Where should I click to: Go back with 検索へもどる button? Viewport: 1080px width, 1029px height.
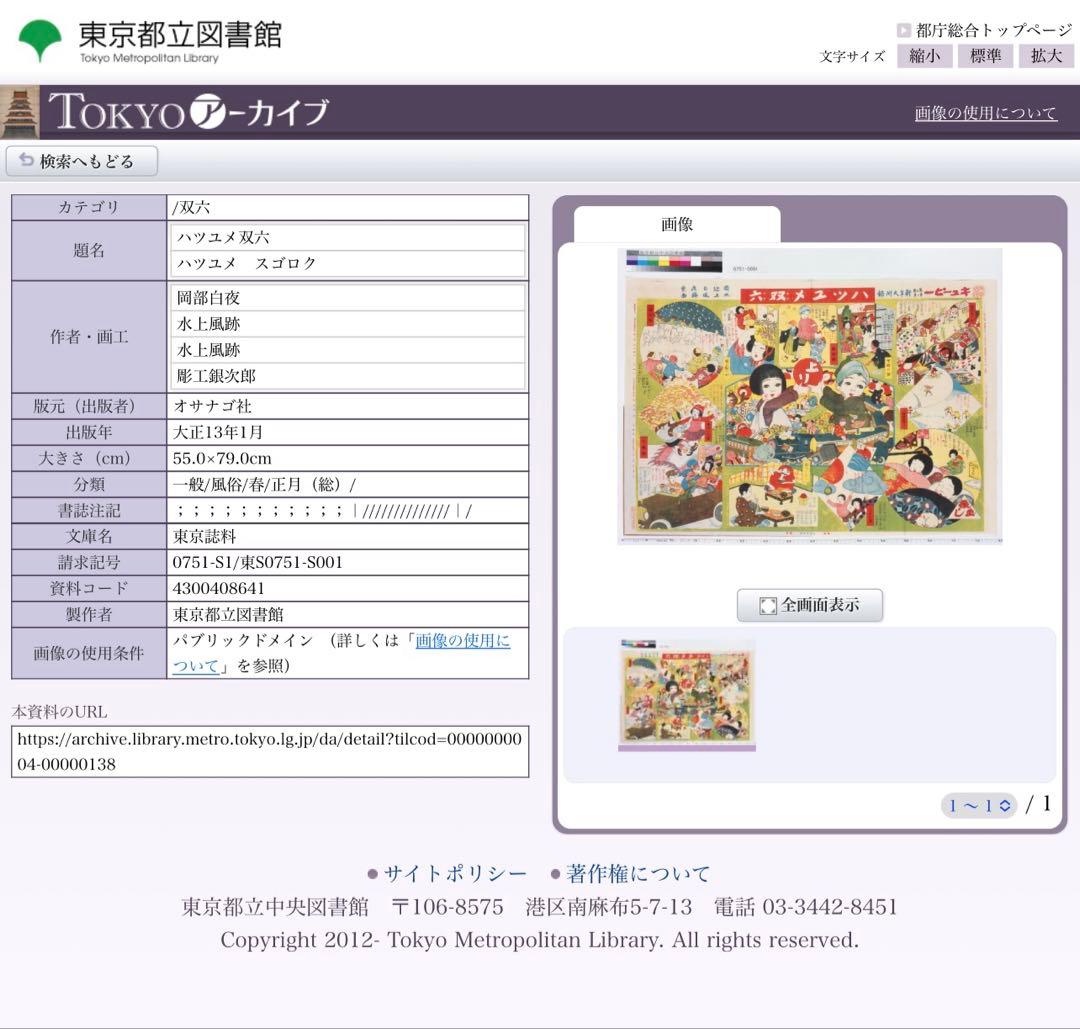82,161
